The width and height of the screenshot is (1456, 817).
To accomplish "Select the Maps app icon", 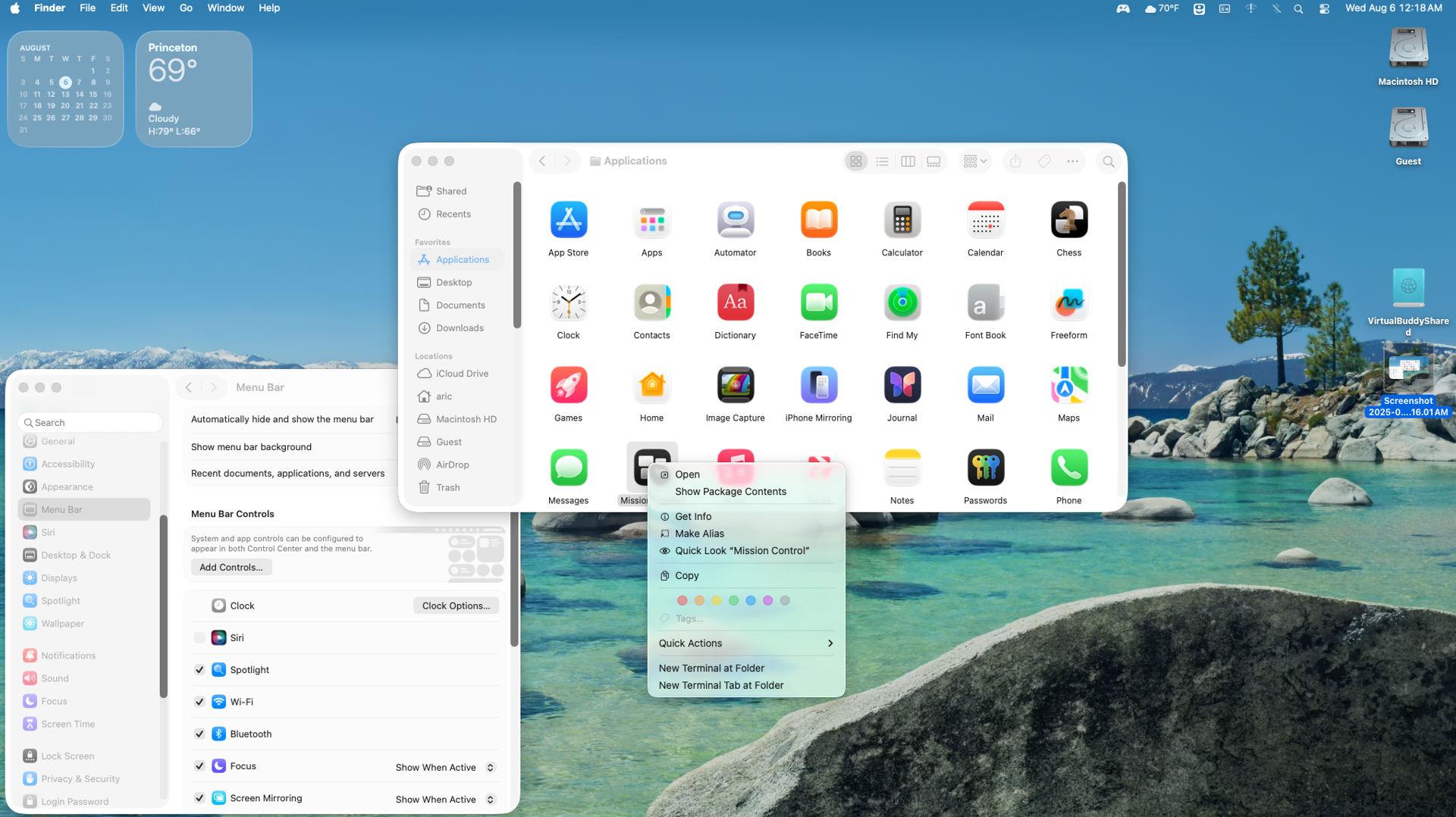I will 1068,385.
